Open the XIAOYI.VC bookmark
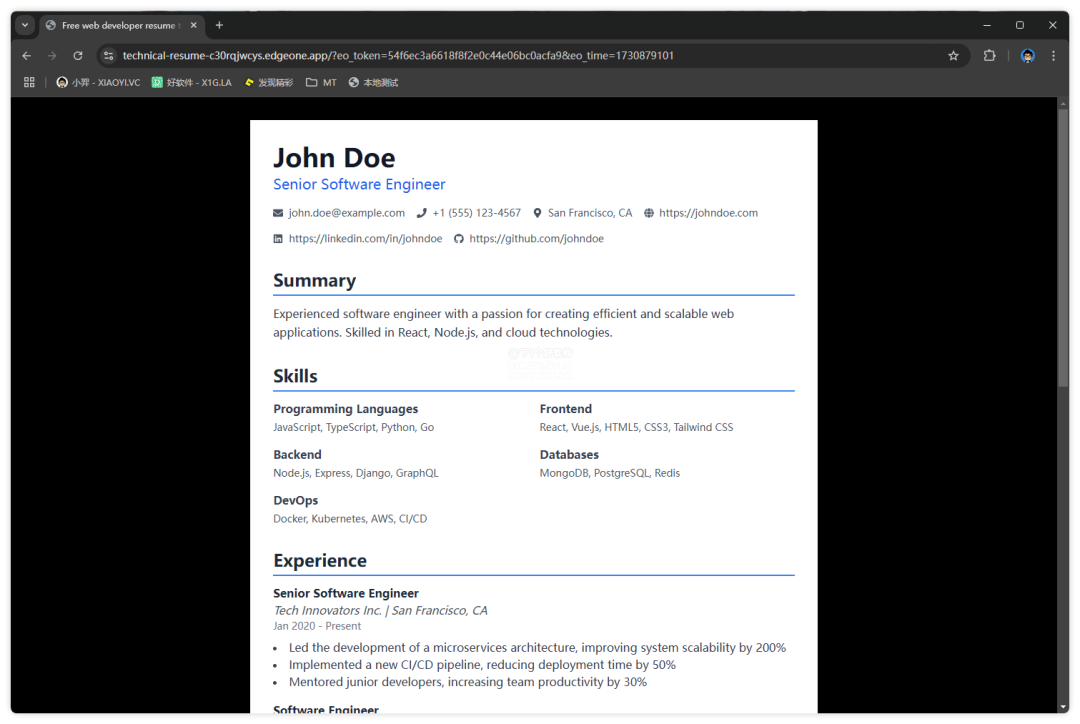This screenshot has height=724, width=1080. [x=98, y=83]
